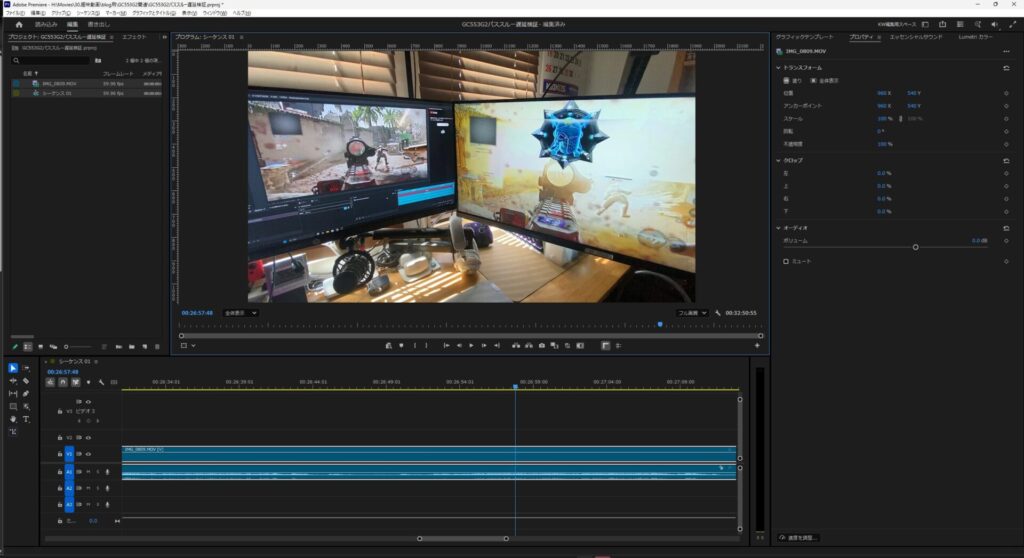Hide the V1 track output eye

pos(88,453)
